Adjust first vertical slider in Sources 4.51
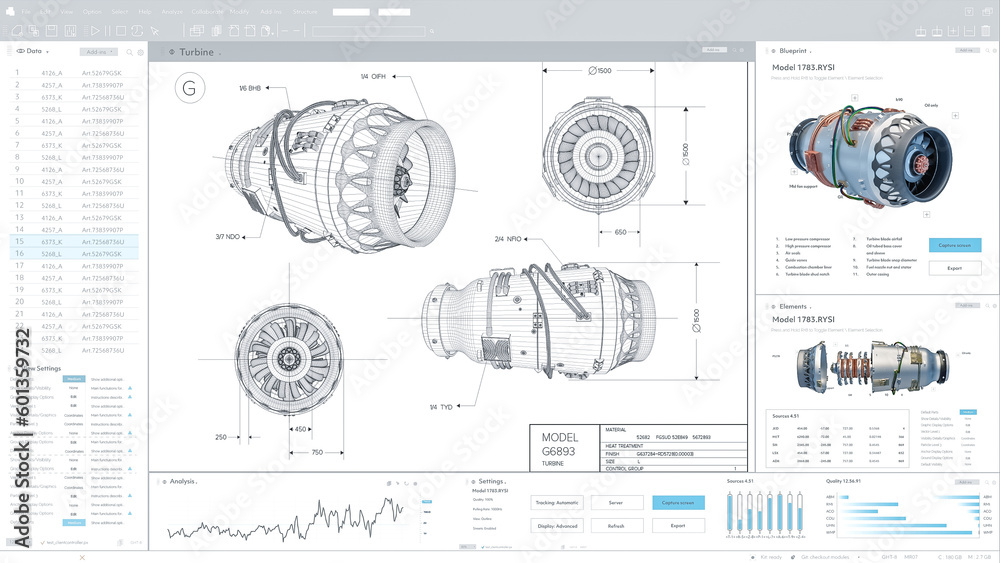This screenshot has height=563, width=1000. click(x=730, y=512)
